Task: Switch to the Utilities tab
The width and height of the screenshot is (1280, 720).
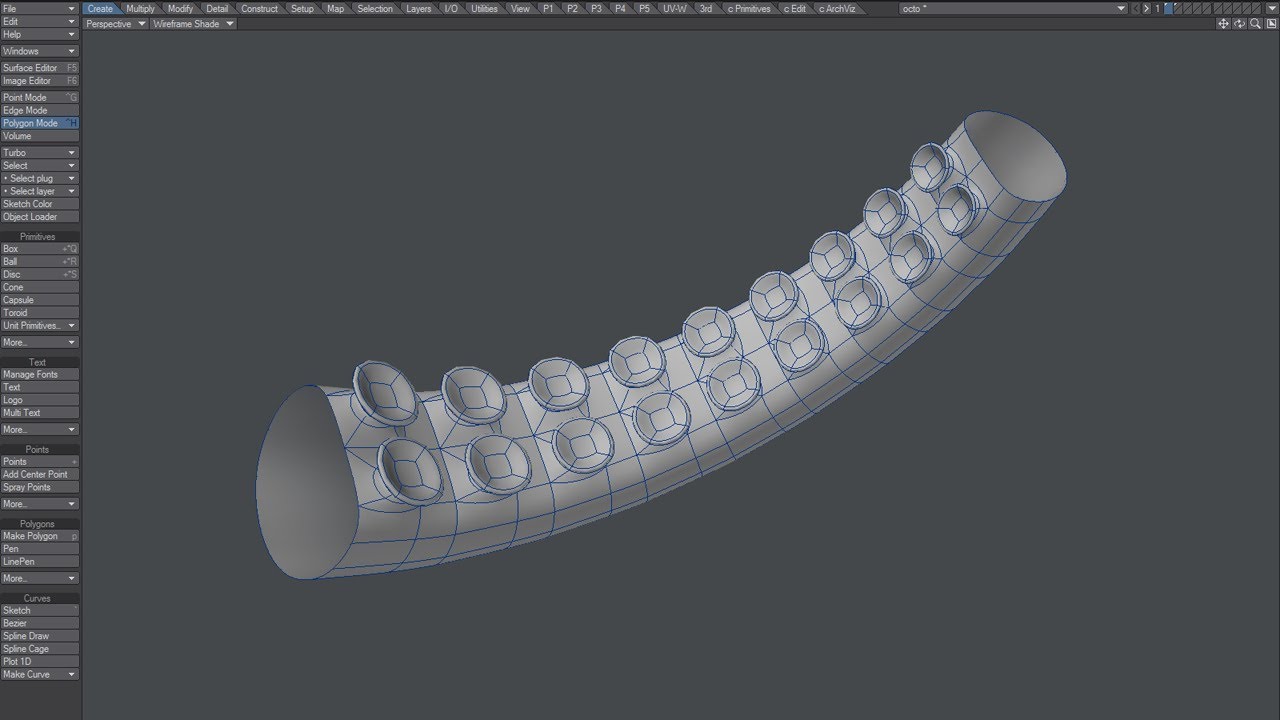Action: (484, 9)
